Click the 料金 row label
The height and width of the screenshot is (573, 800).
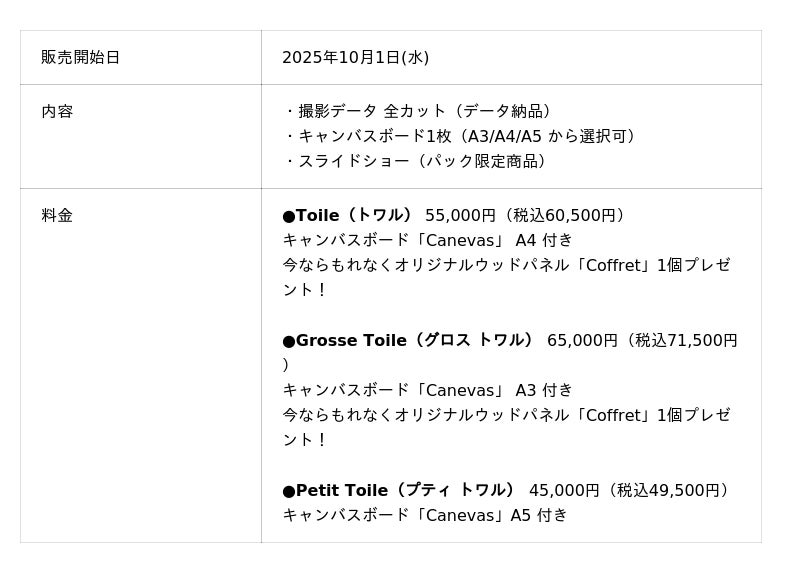57,215
